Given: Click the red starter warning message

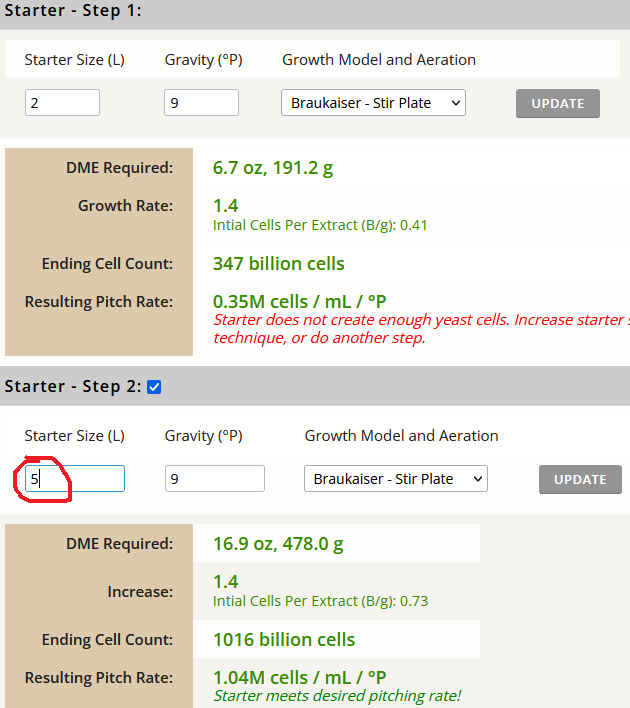Looking at the screenshot, I should 420,329.
